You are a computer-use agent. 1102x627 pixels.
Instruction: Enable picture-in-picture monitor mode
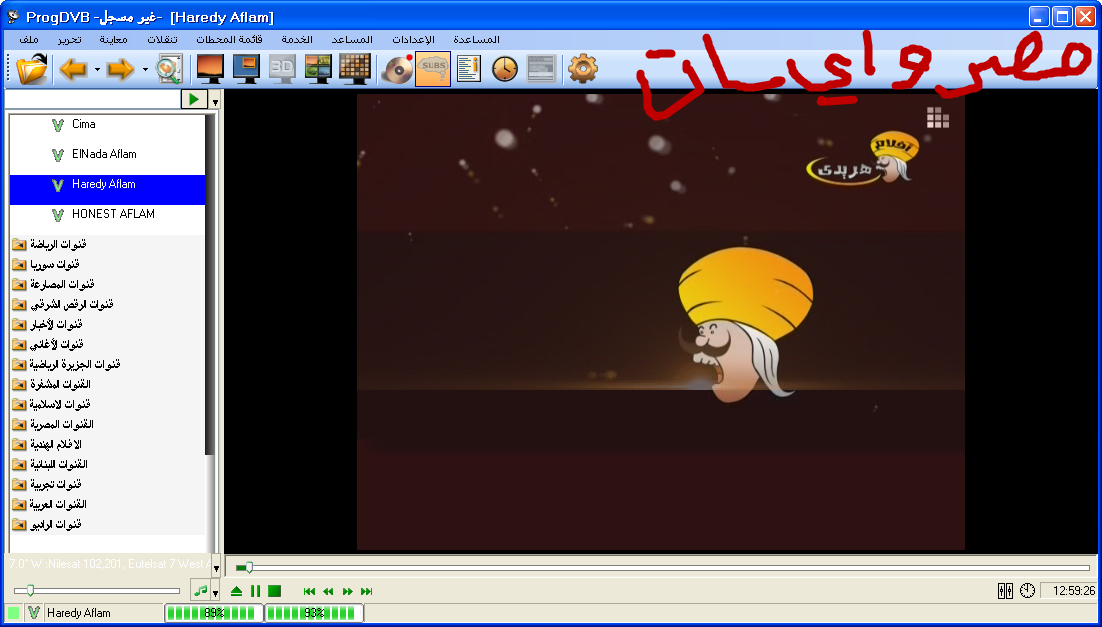[x=246, y=69]
